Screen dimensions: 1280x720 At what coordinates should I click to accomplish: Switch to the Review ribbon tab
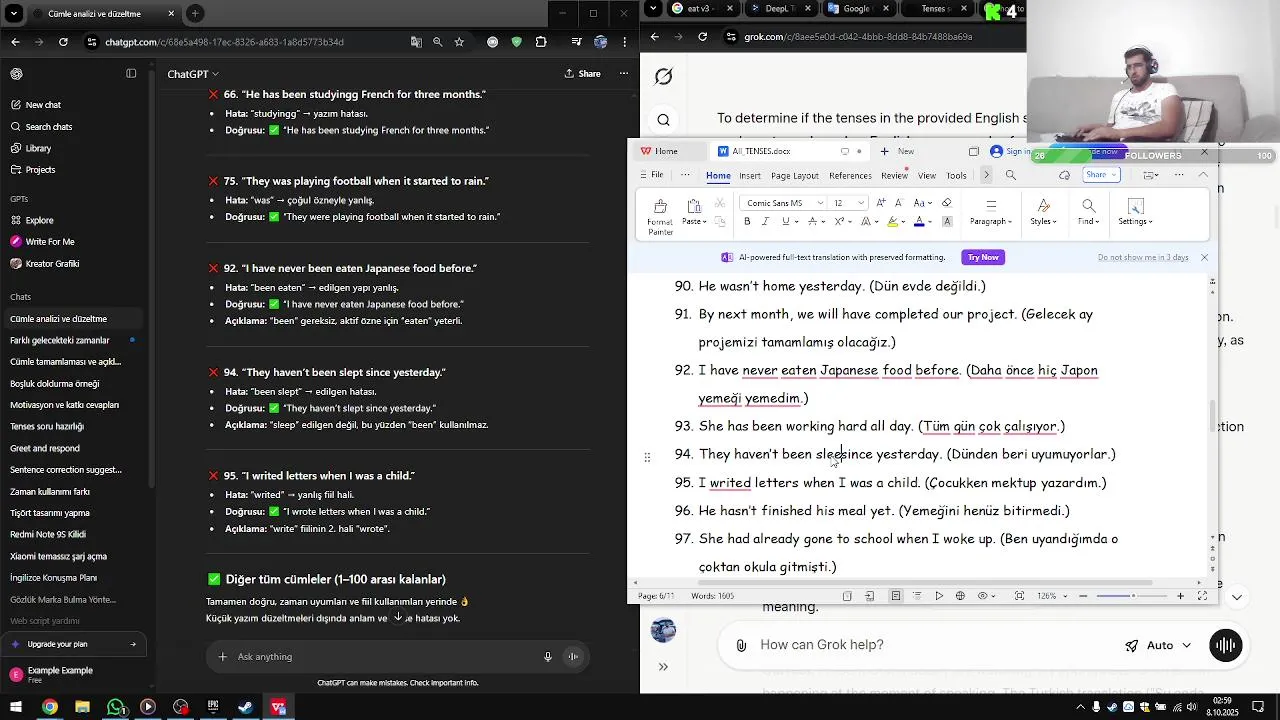coord(894,175)
